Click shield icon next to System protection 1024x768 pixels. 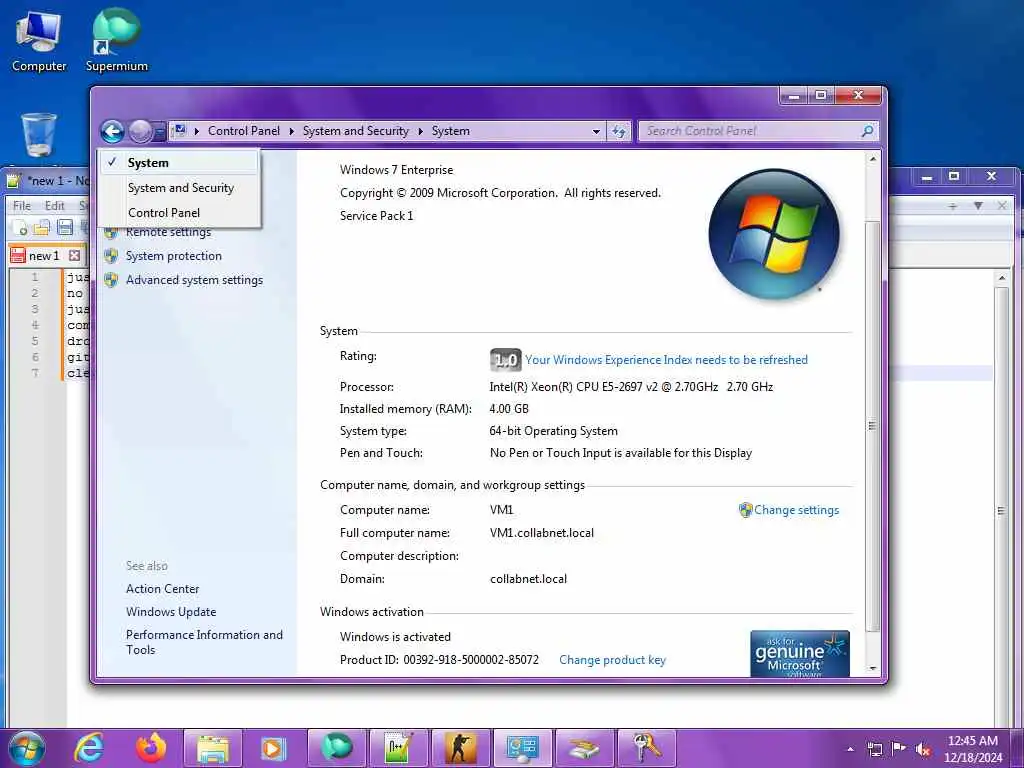pyautogui.click(x=111, y=256)
